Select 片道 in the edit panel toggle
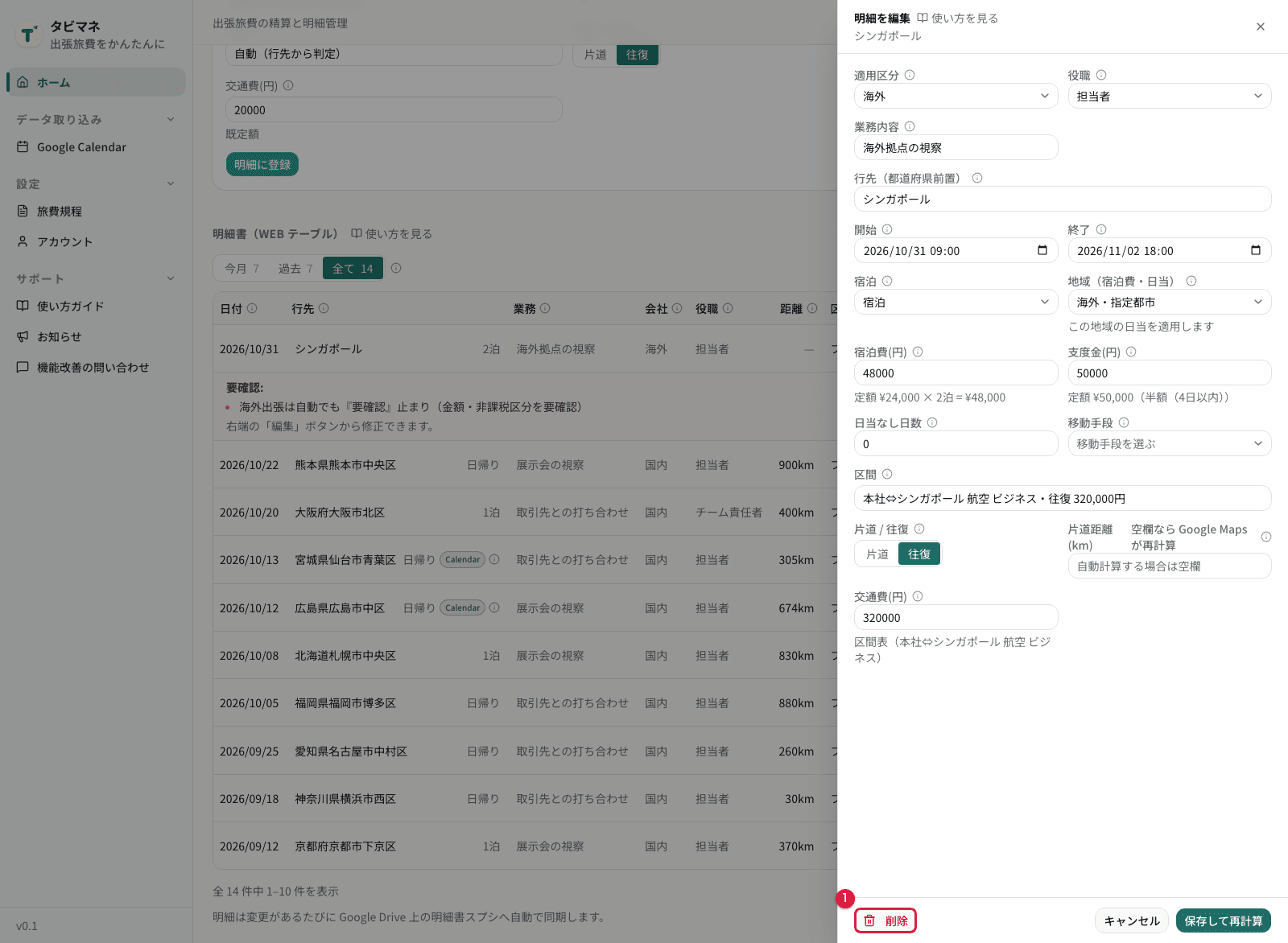 [x=877, y=554]
